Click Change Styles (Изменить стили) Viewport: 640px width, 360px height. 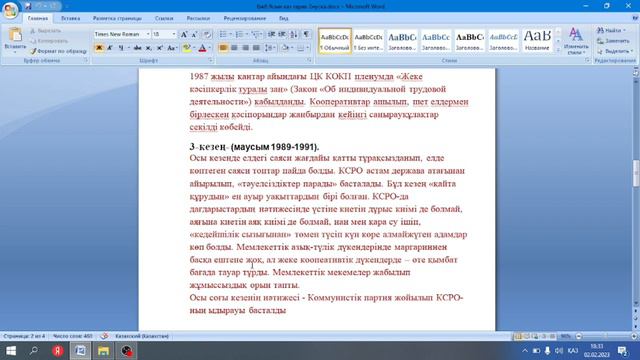click(x=576, y=40)
